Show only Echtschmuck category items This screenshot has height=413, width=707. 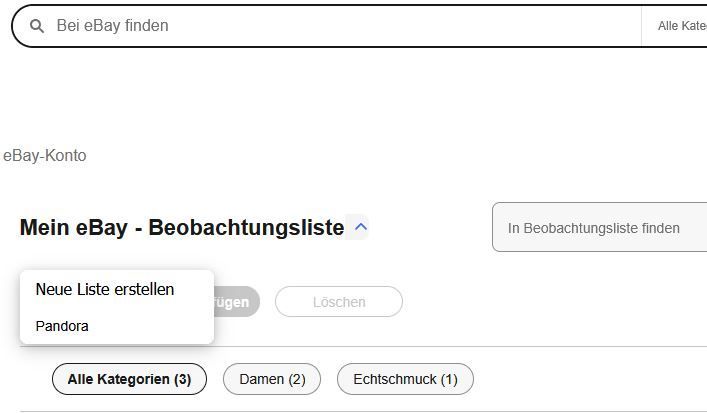coord(405,379)
